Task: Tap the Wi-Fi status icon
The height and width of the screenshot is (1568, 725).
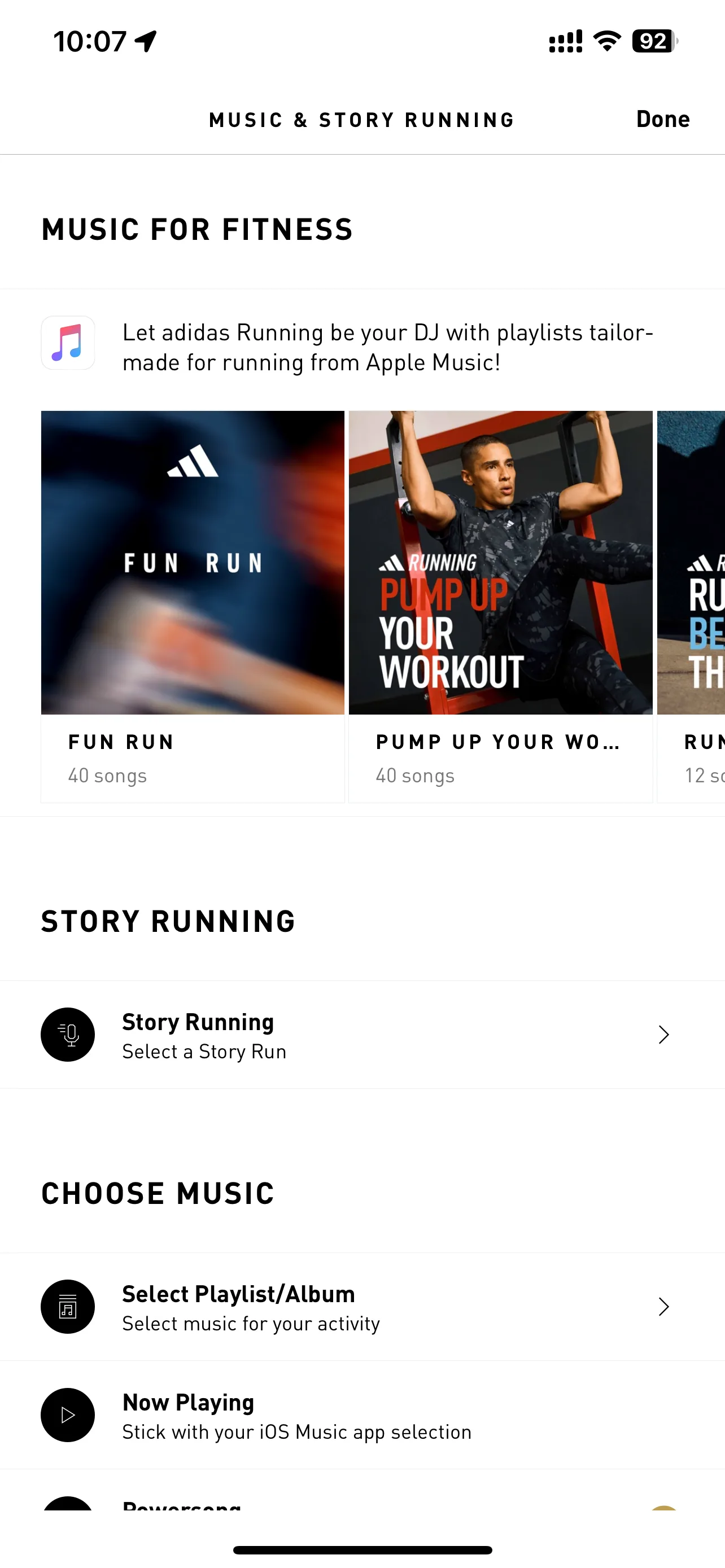Action: [x=607, y=41]
